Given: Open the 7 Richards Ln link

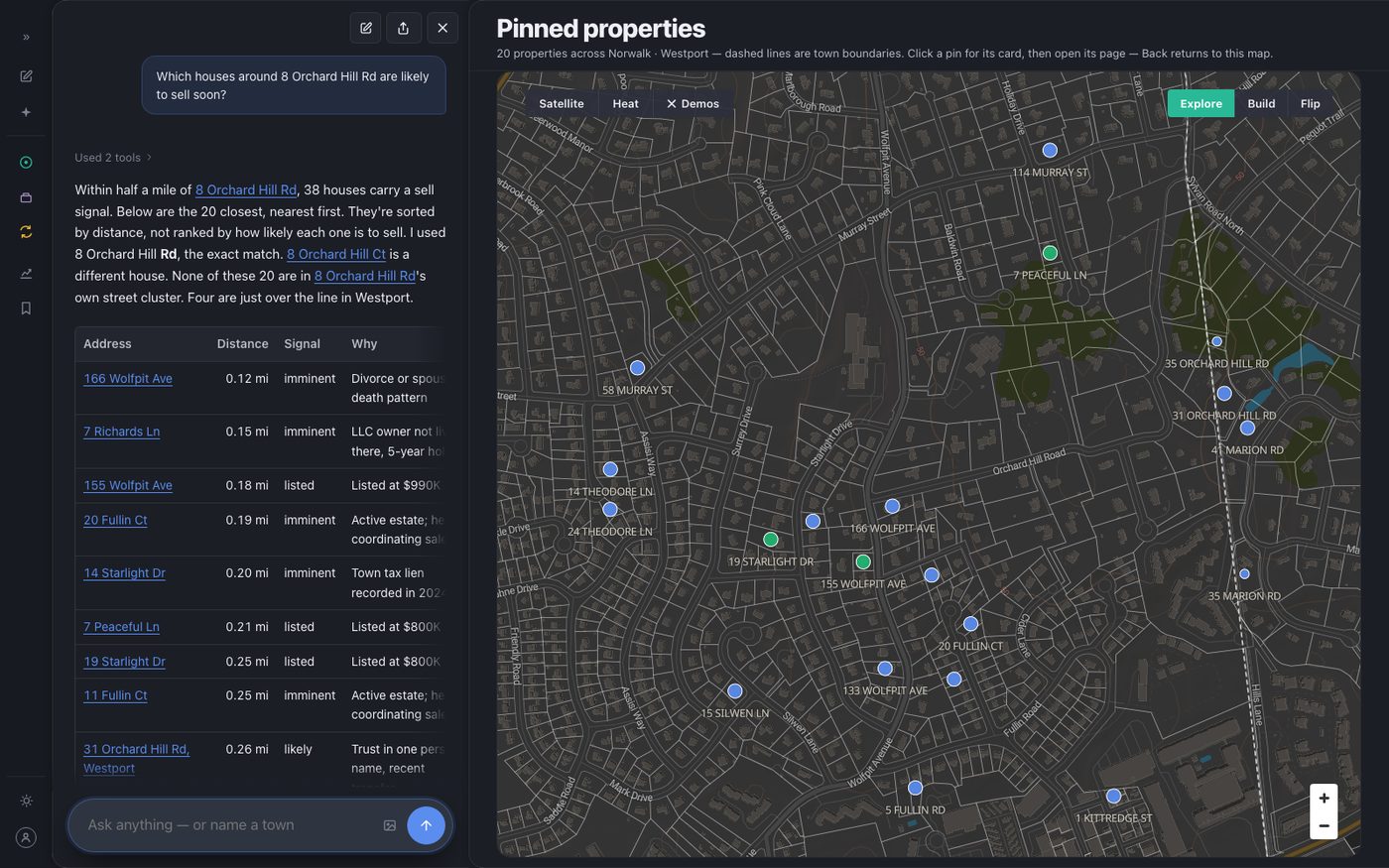Looking at the screenshot, I should 122,432.
